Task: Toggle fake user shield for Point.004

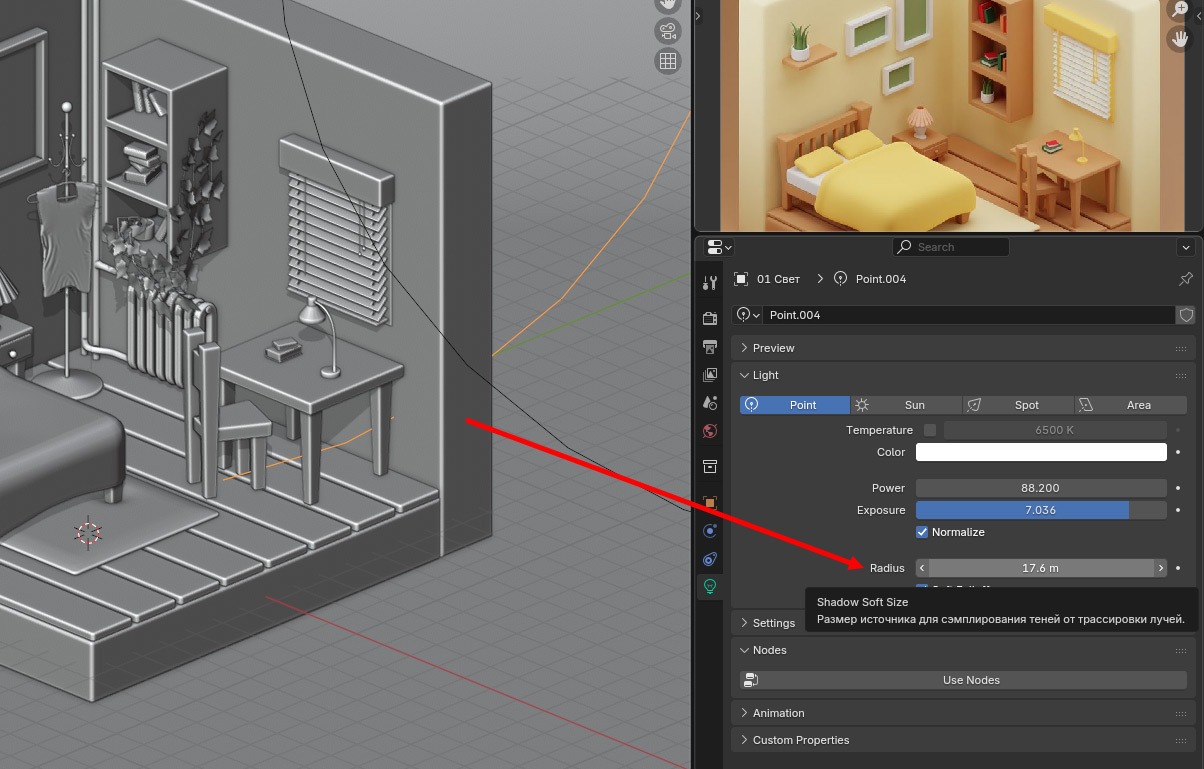Action: (1186, 315)
